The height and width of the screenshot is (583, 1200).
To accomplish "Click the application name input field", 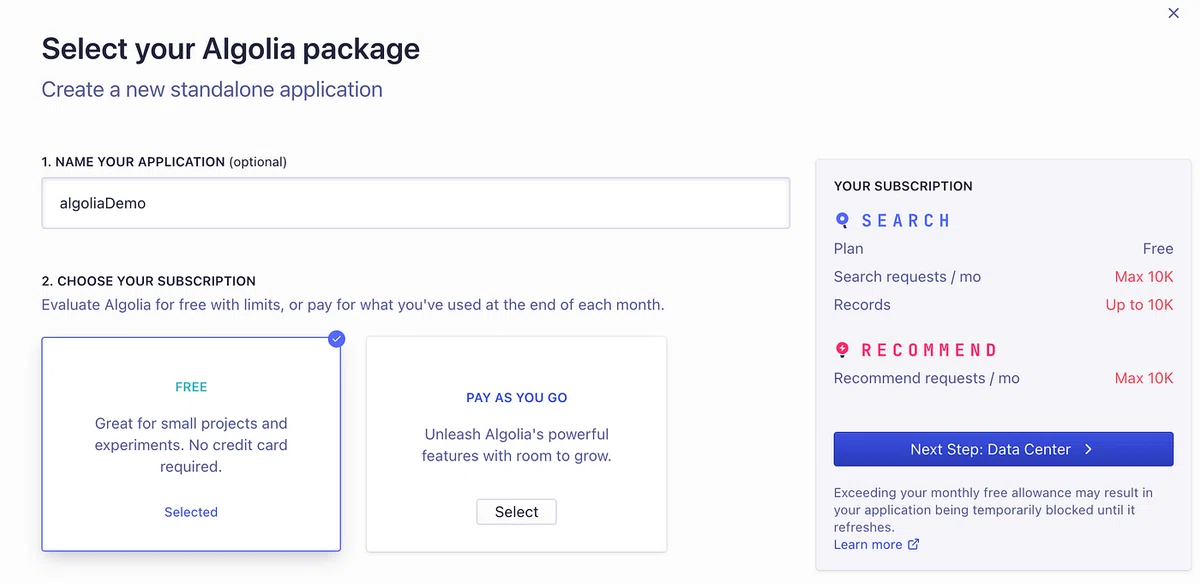I will click(416, 203).
